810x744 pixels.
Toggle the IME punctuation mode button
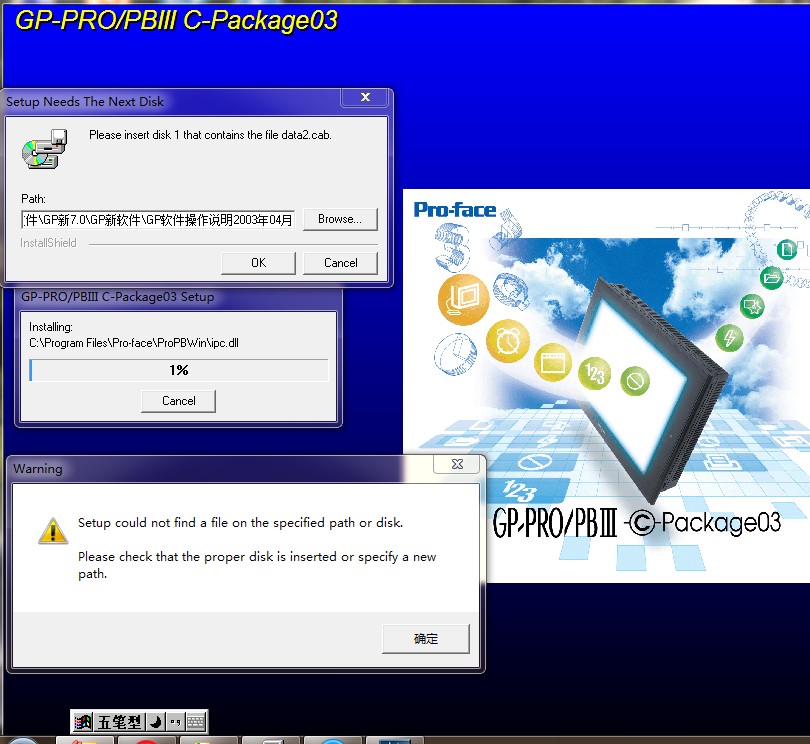pos(176,721)
